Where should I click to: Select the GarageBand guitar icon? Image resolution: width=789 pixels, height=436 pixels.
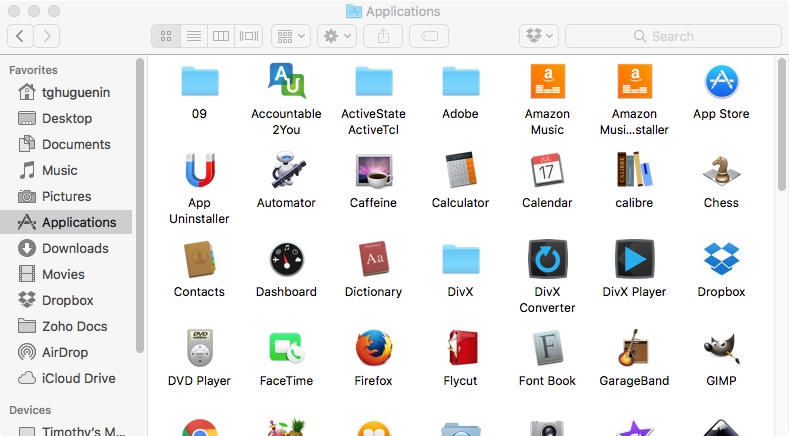[x=634, y=347]
